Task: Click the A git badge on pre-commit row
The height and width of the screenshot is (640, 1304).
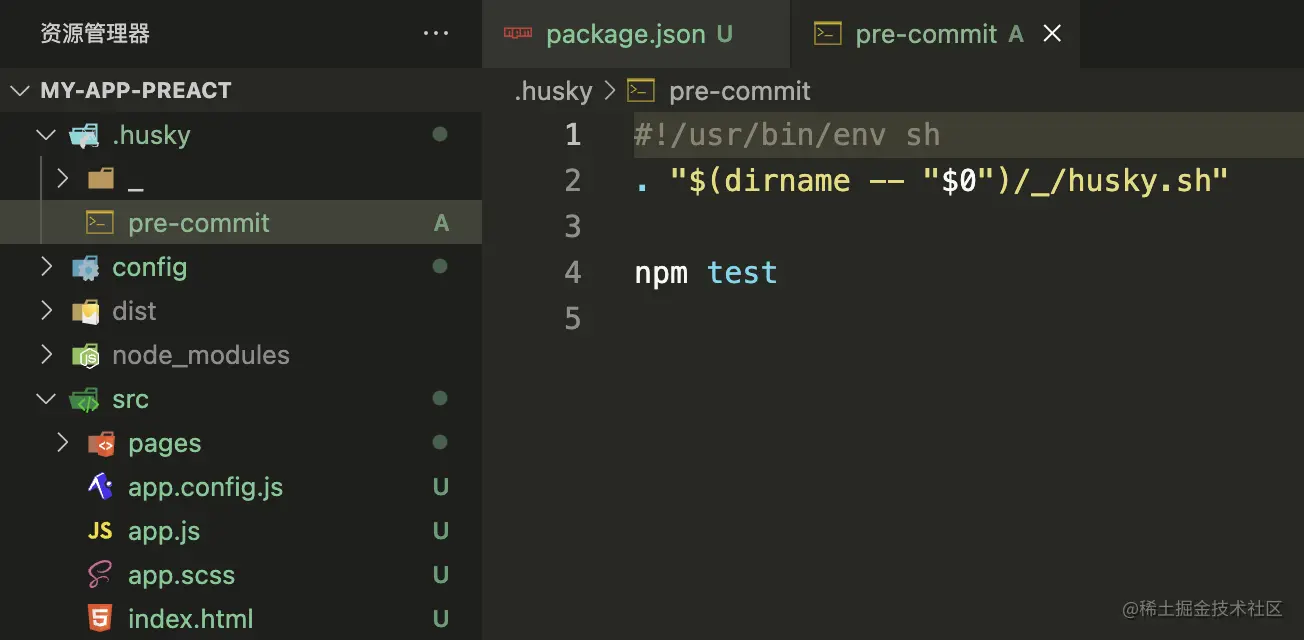Action: pos(441,223)
